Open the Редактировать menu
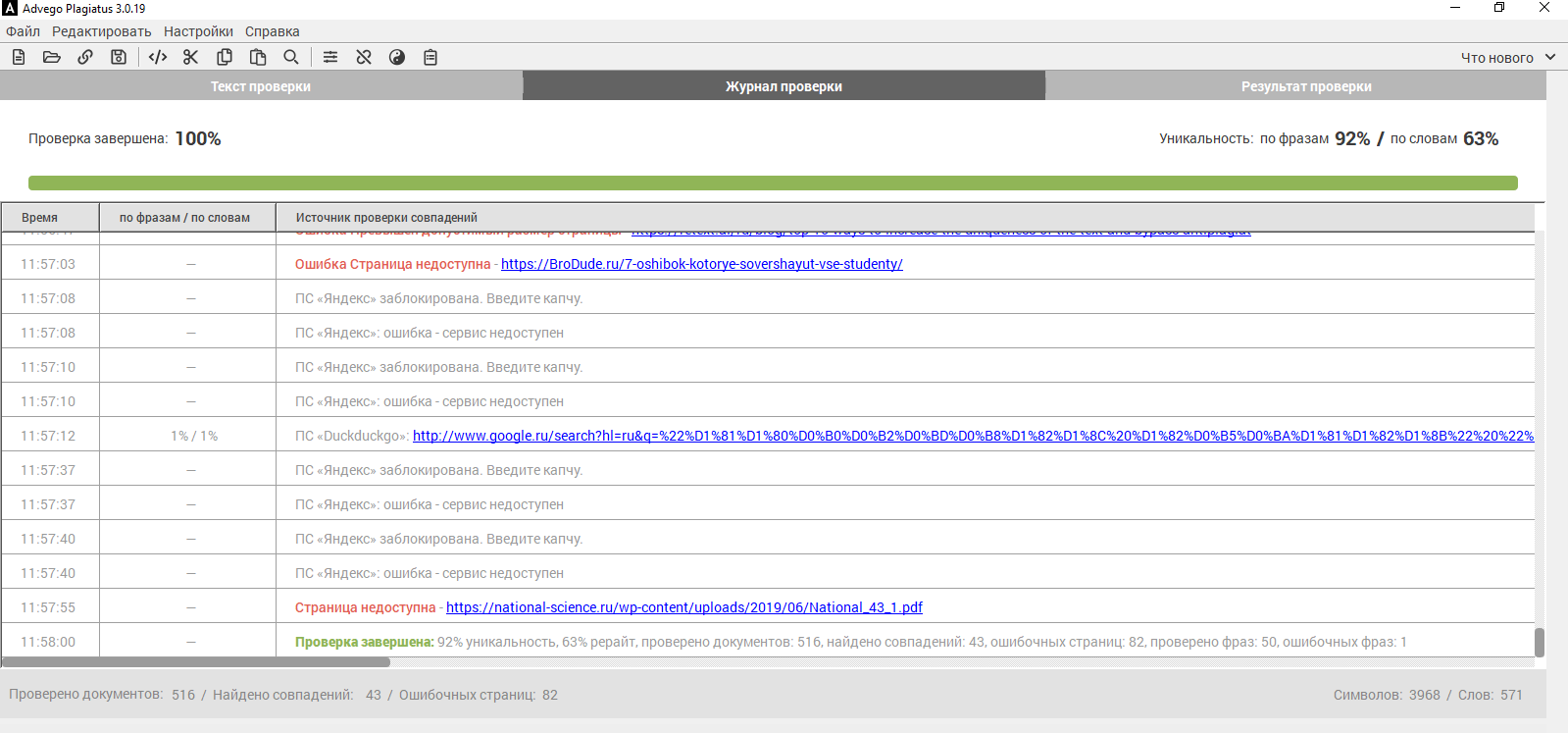The width and height of the screenshot is (1568, 733). pyautogui.click(x=101, y=31)
